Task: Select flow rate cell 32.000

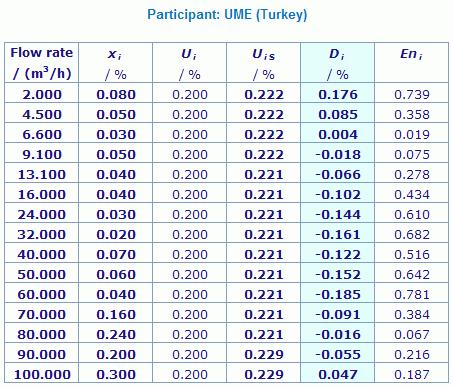Action: (x=42, y=235)
